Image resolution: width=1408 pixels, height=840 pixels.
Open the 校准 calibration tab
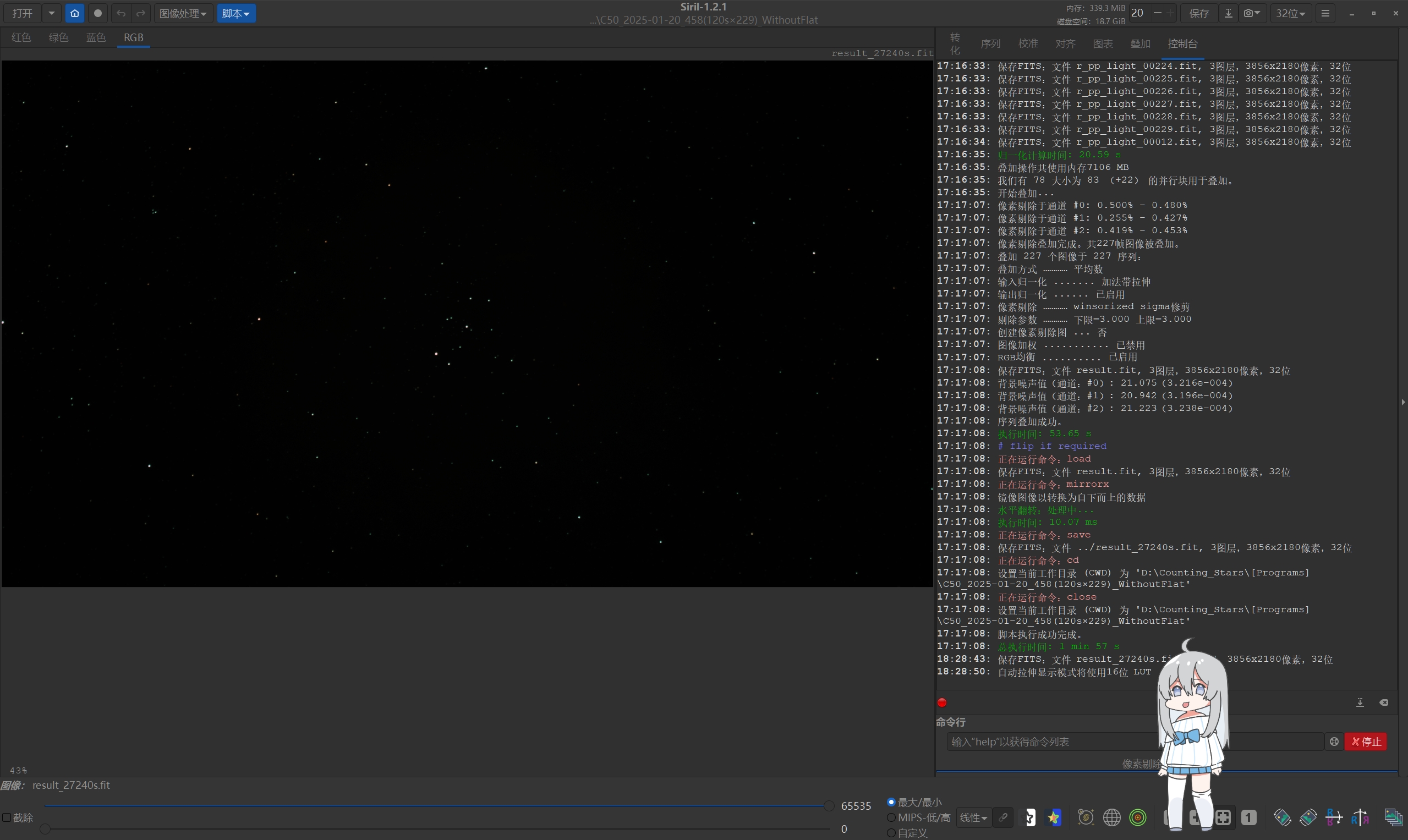point(1028,43)
